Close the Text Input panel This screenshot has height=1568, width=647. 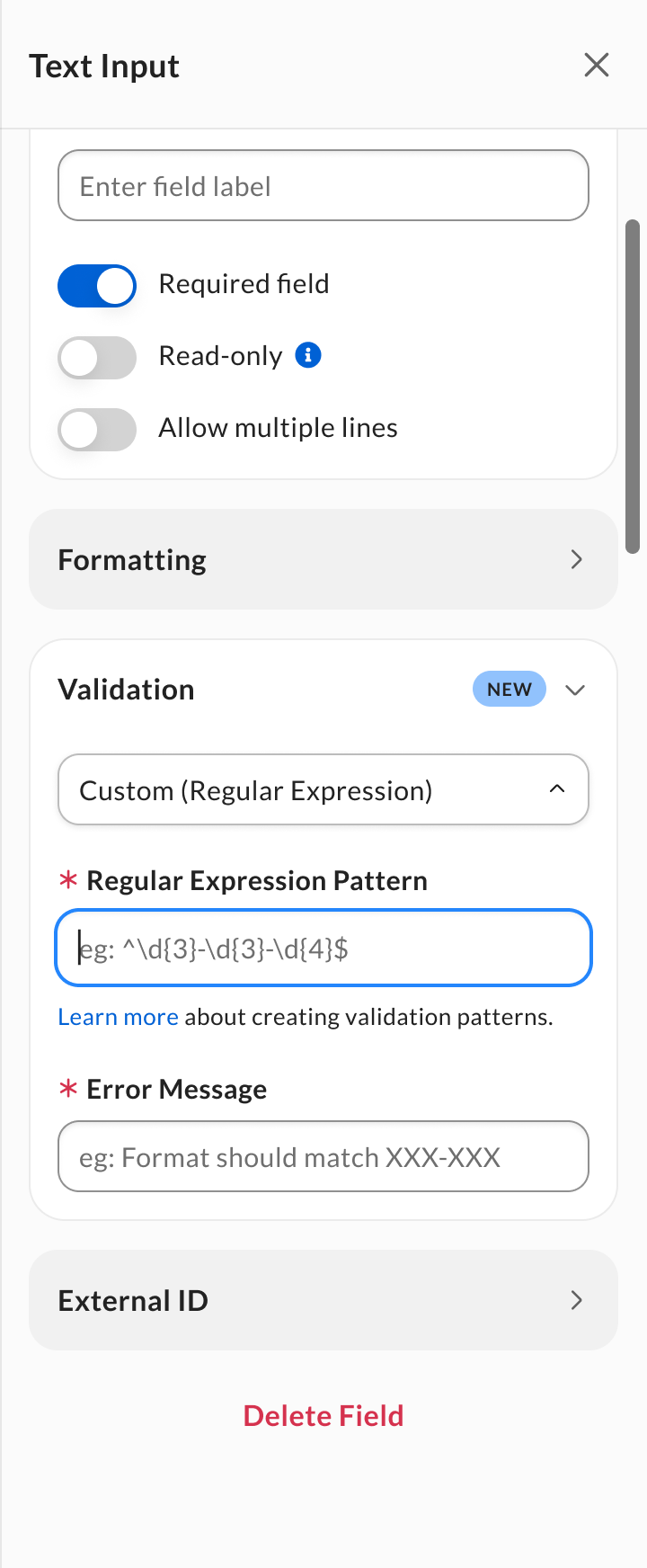(x=596, y=65)
